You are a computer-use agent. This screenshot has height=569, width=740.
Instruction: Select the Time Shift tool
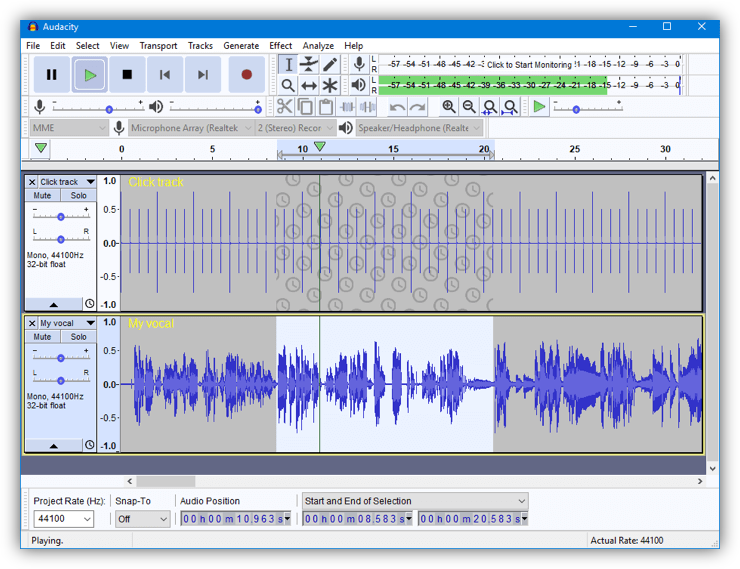(x=309, y=85)
